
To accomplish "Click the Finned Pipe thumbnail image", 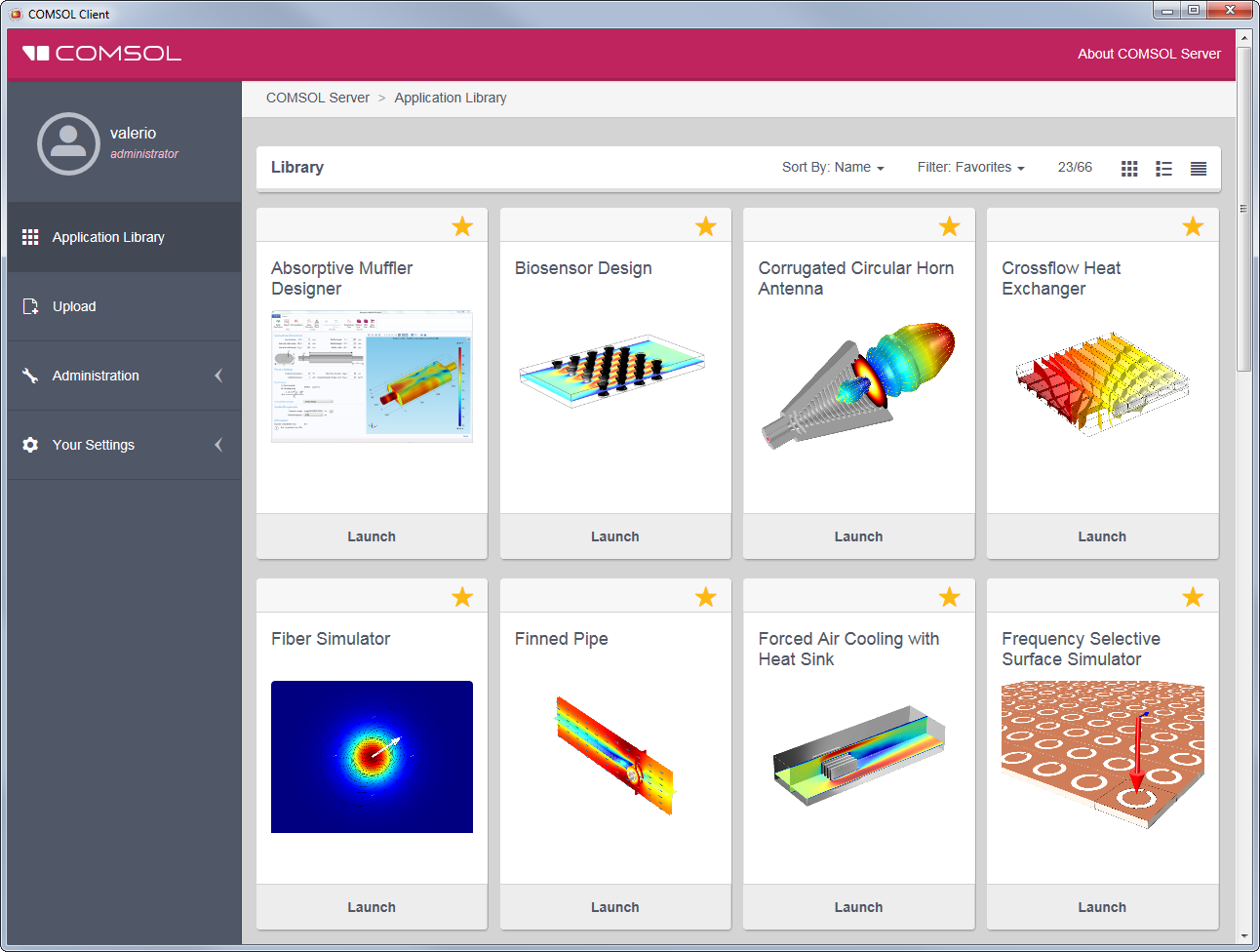I will pos(615,756).
